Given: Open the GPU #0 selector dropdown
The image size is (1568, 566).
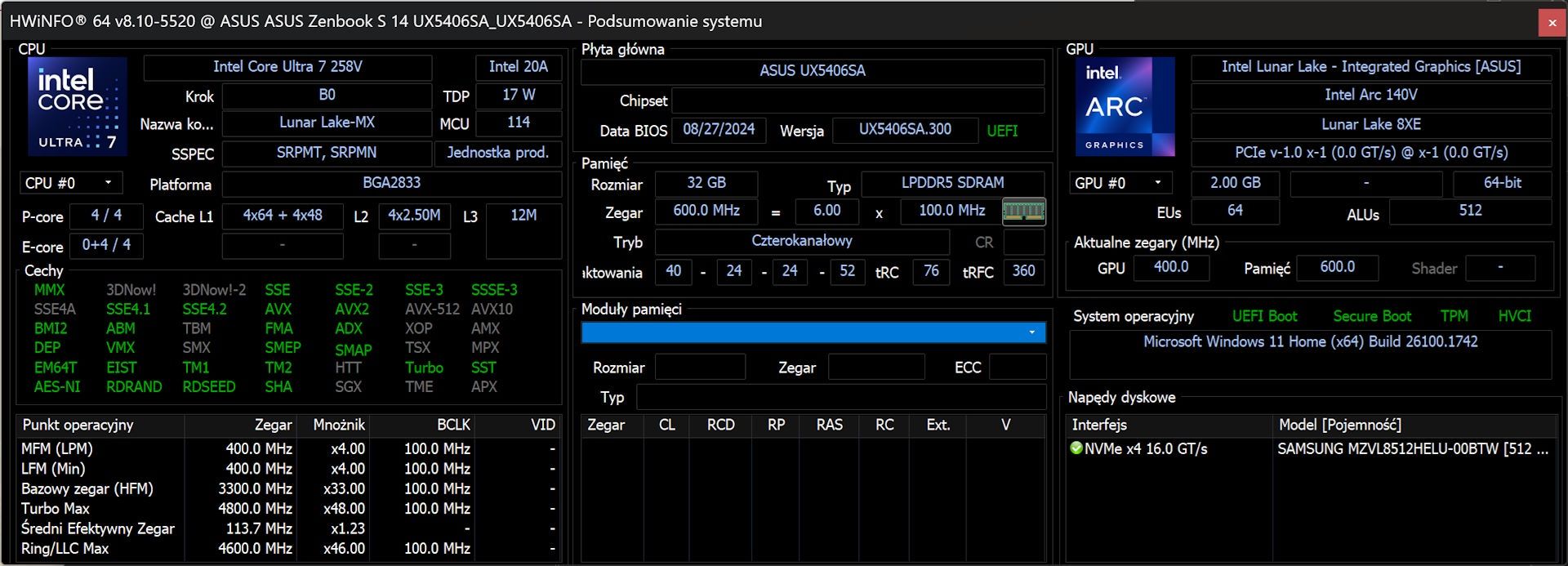Looking at the screenshot, I should [1120, 183].
